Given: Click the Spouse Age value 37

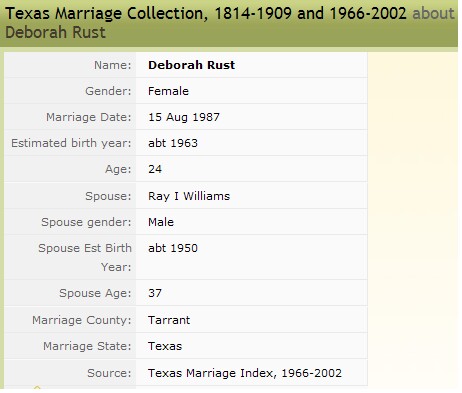Looking at the screenshot, I should tap(155, 293).
